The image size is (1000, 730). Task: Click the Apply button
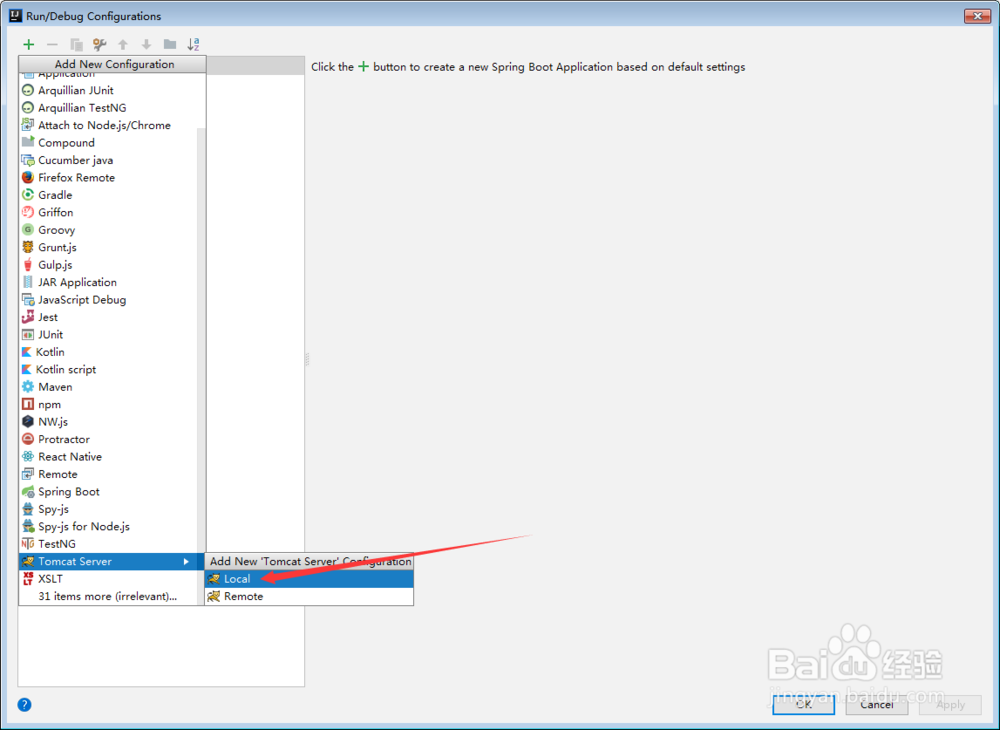[950, 704]
